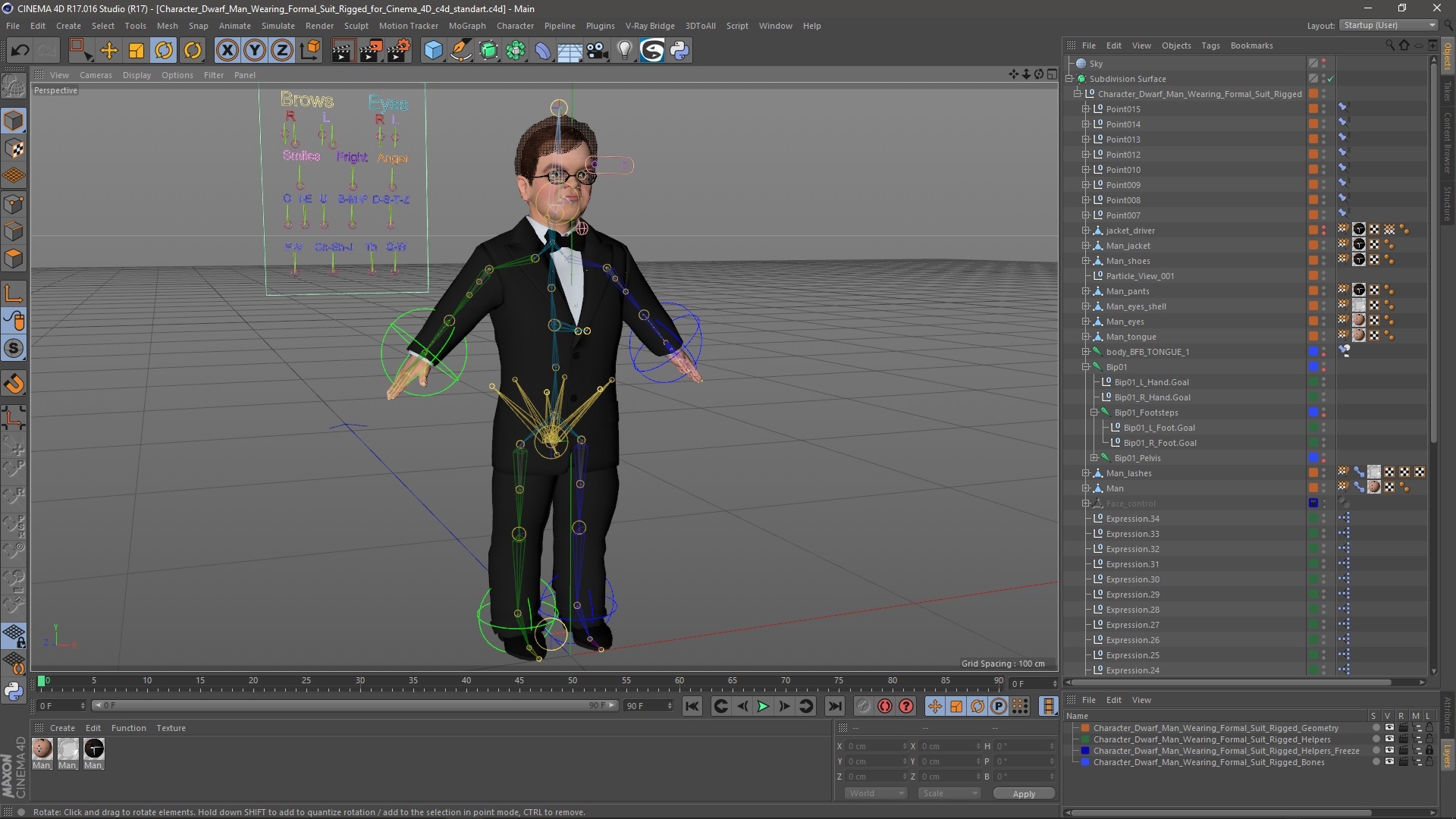The height and width of the screenshot is (819, 1456).
Task: Open the Scale mode dropdown
Action: pyautogui.click(x=949, y=793)
